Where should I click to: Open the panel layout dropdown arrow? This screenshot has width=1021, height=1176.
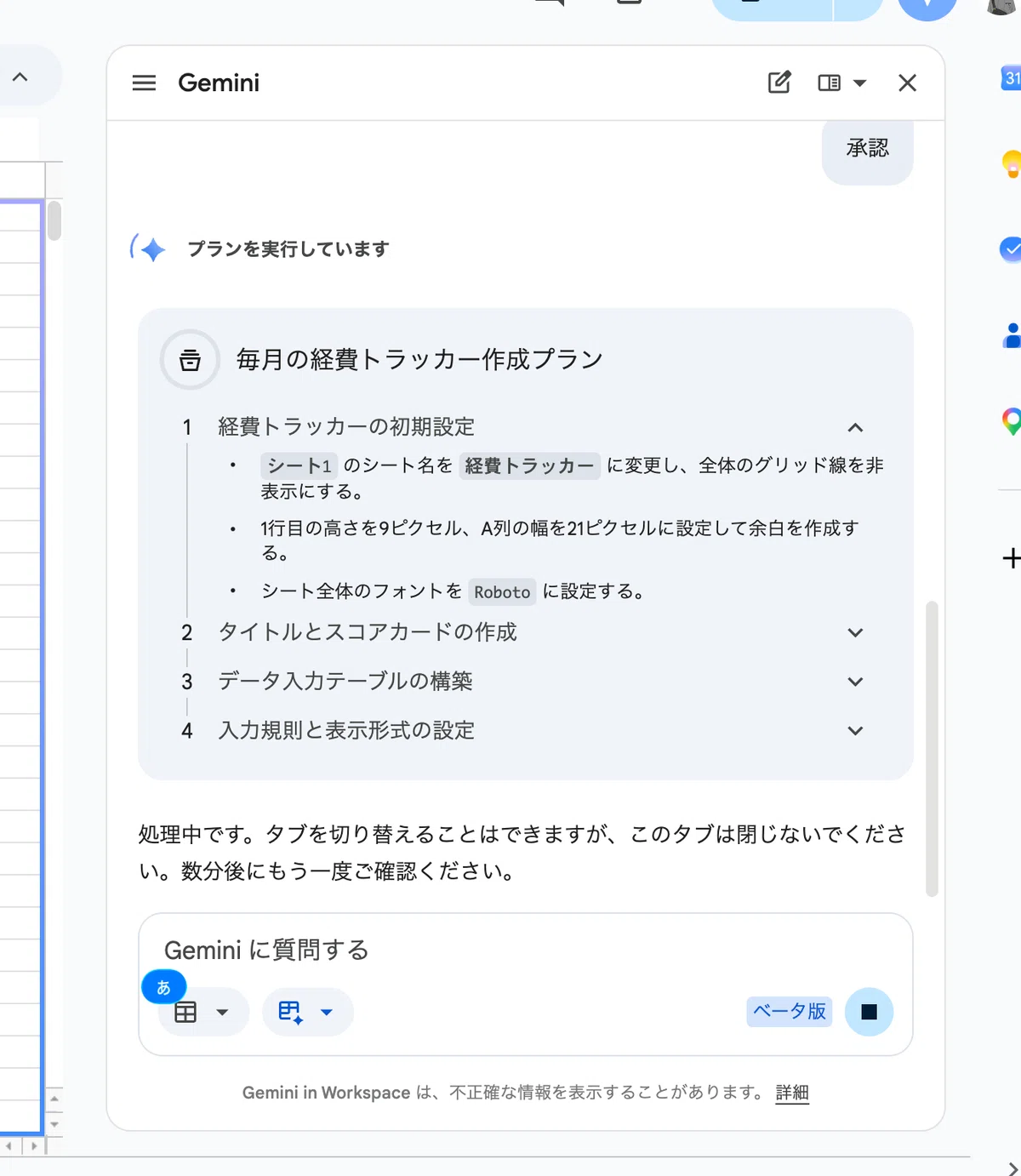pyautogui.click(x=859, y=83)
